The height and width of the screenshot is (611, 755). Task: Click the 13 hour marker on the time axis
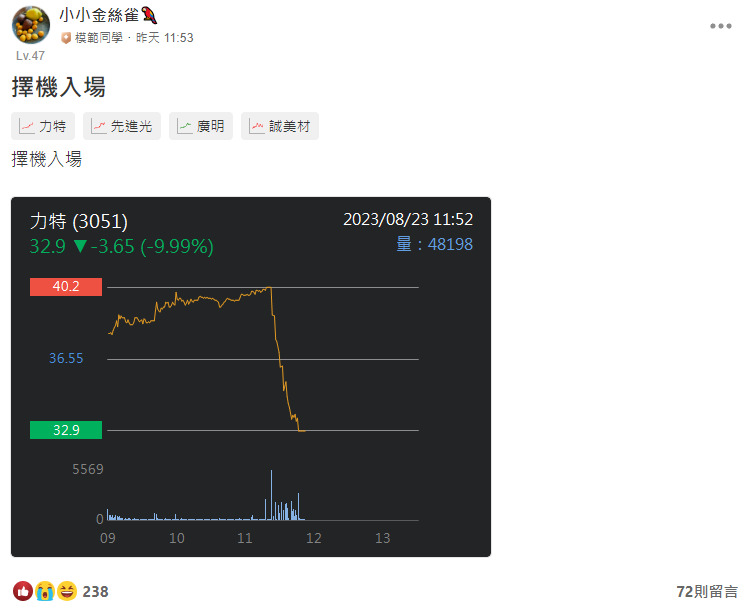[x=382, y=538]
